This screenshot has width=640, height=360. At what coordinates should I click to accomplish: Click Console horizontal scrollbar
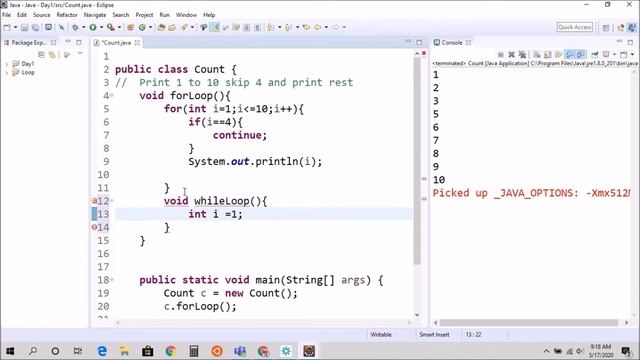[x=529, y=322]
